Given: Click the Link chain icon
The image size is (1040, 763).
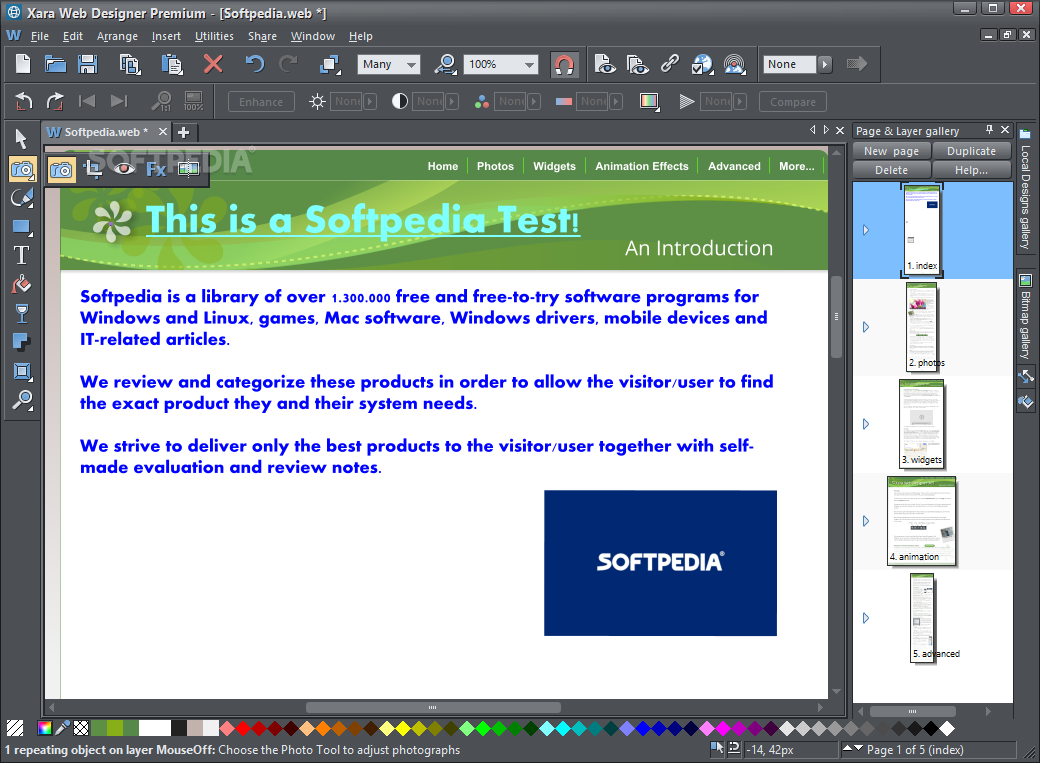Looking at the screenshot, I should 670,63.
